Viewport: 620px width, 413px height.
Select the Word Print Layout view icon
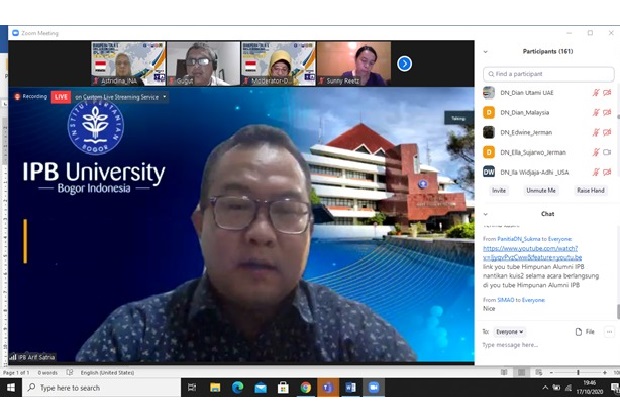[x=522, y=372]
